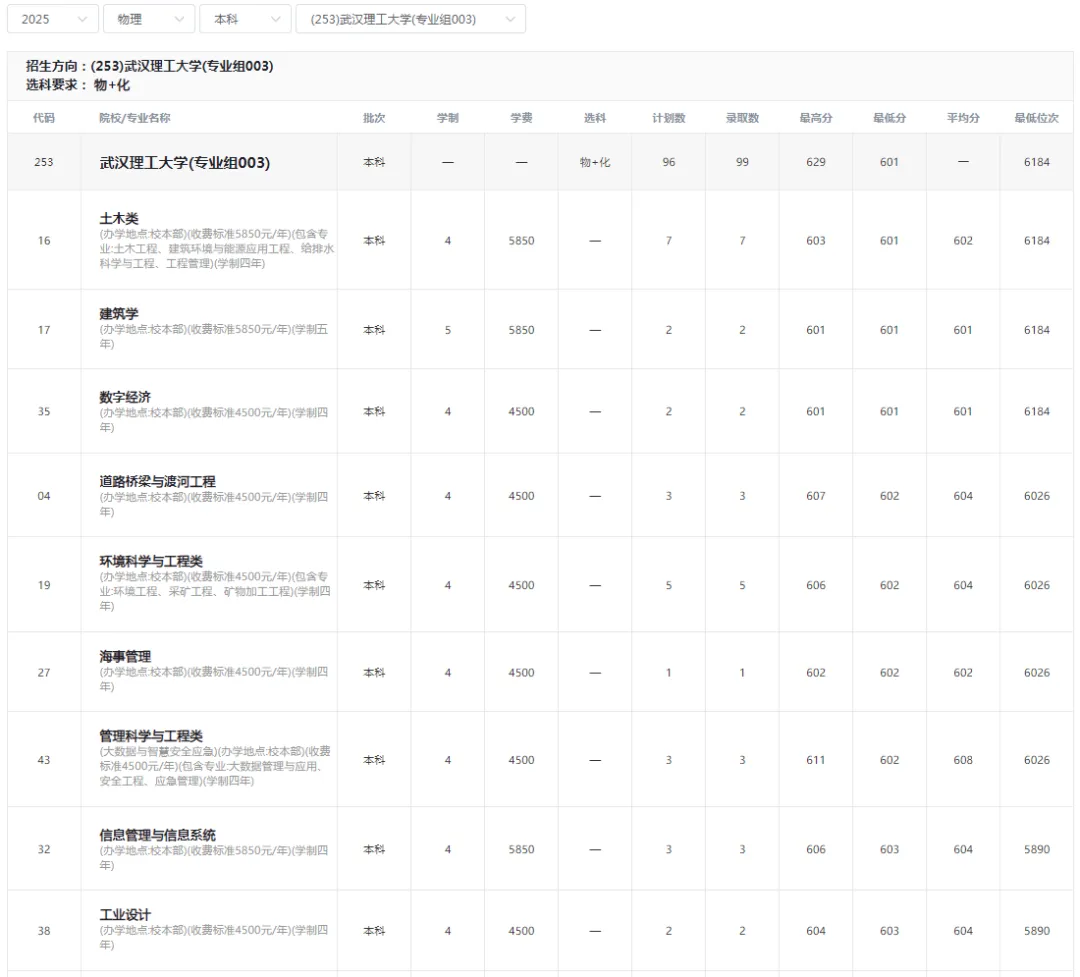Click the 最低位次 column header
Screen dimensions: 1080x977
point(1037,118)
